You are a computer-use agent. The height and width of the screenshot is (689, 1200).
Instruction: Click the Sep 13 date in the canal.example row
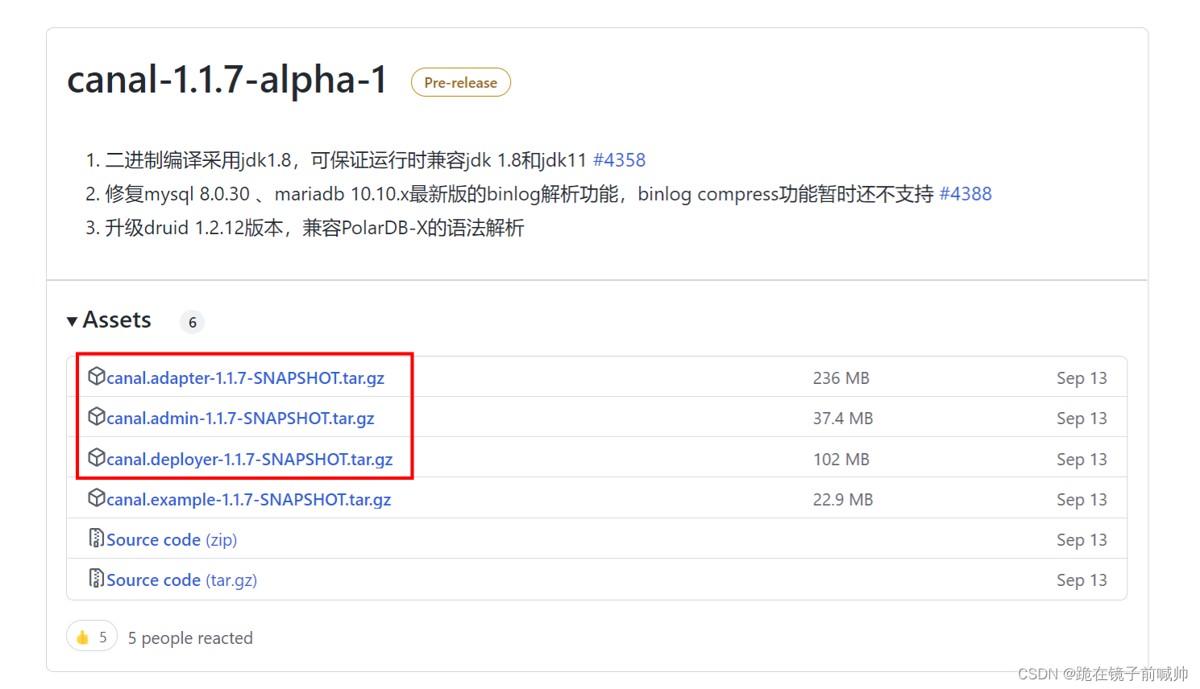pyautogui.click(x=1082, y=499)
